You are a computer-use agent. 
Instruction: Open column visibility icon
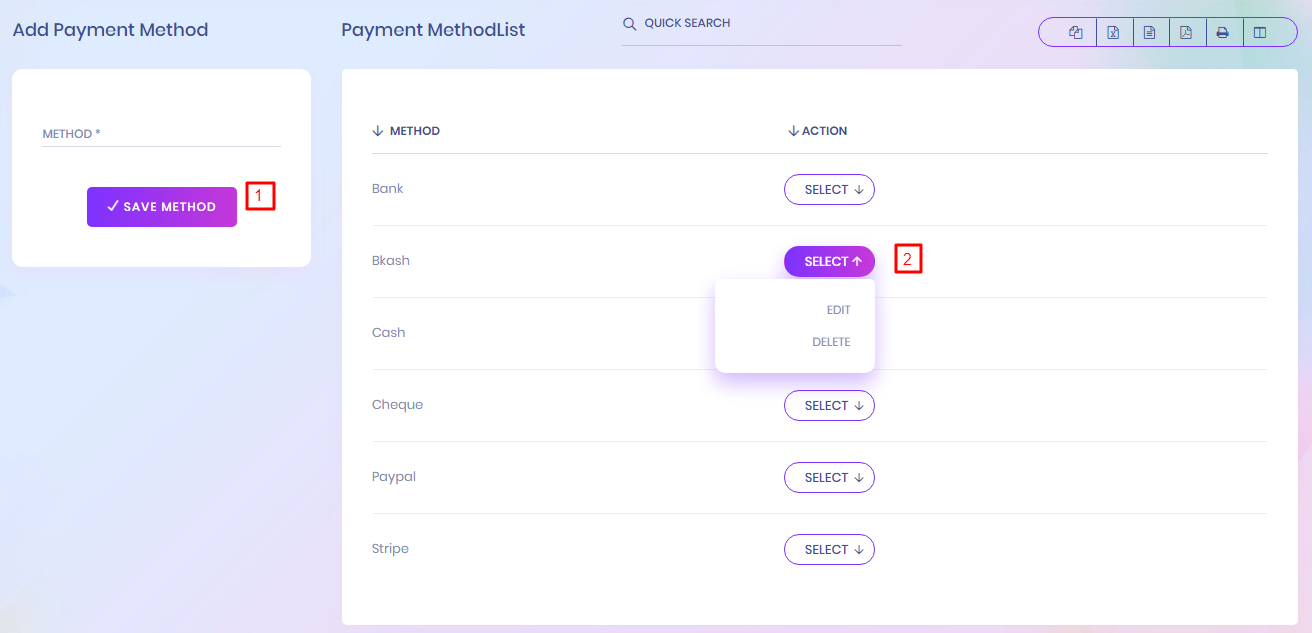pyautogui.click(x=1260, y=33)
